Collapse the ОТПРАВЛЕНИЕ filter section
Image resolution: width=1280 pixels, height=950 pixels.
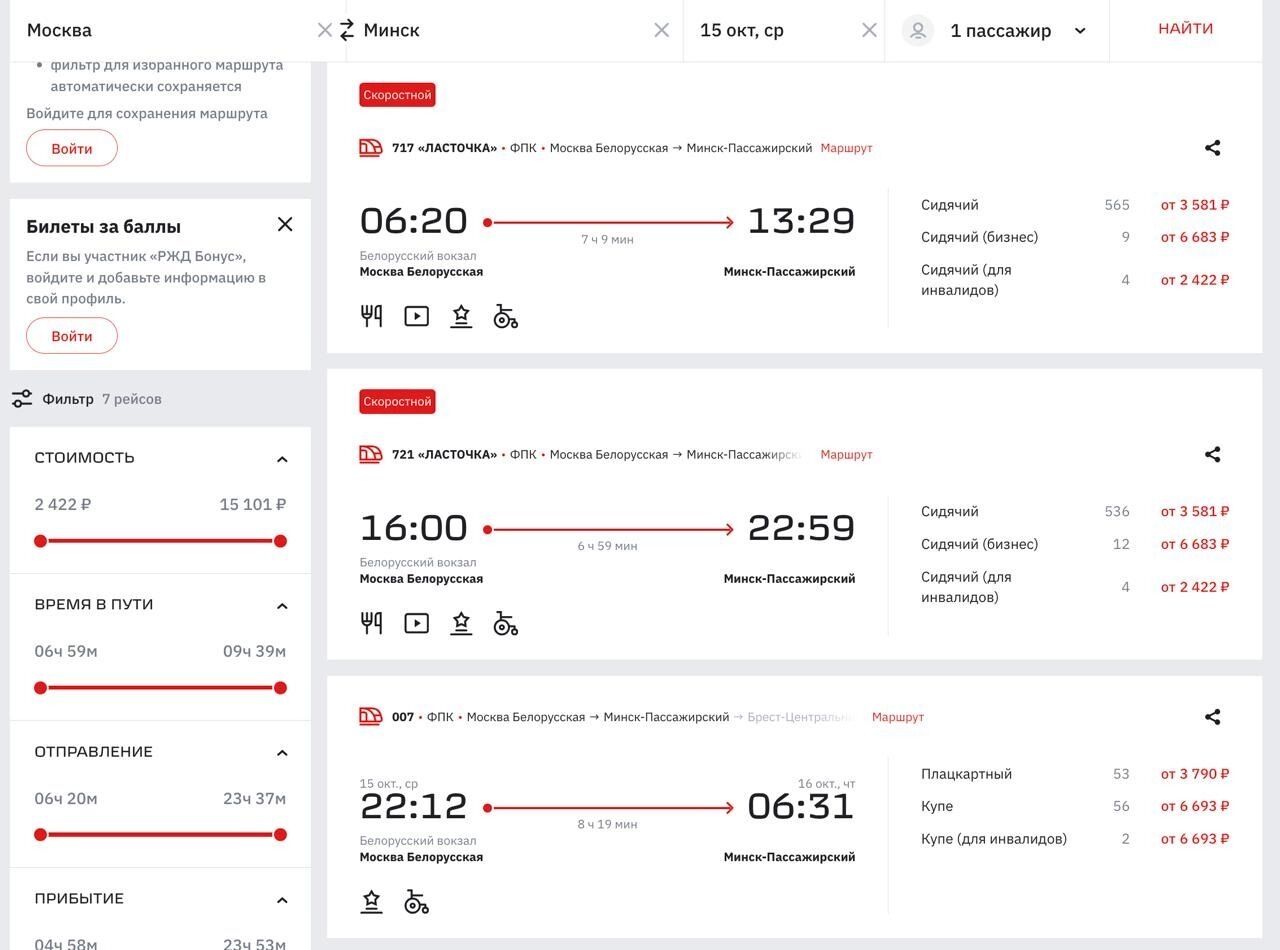[x=282, y=753]
